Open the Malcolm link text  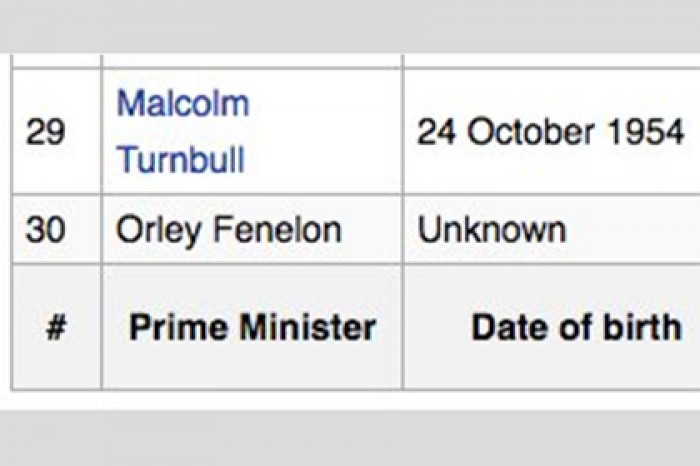(x=183, y=104)
